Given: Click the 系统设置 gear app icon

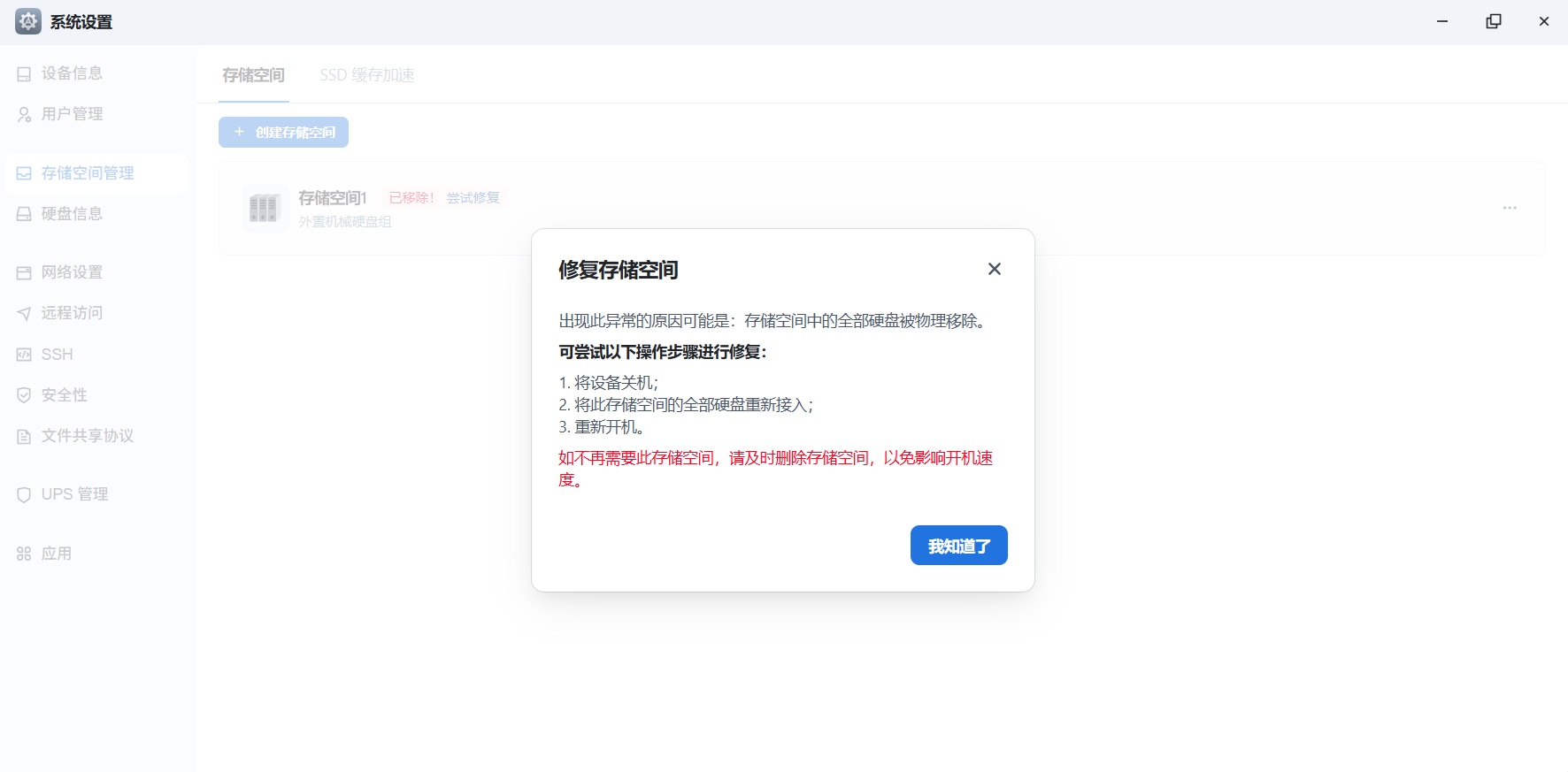Looking at the screenshot, I should pos(28,21).
